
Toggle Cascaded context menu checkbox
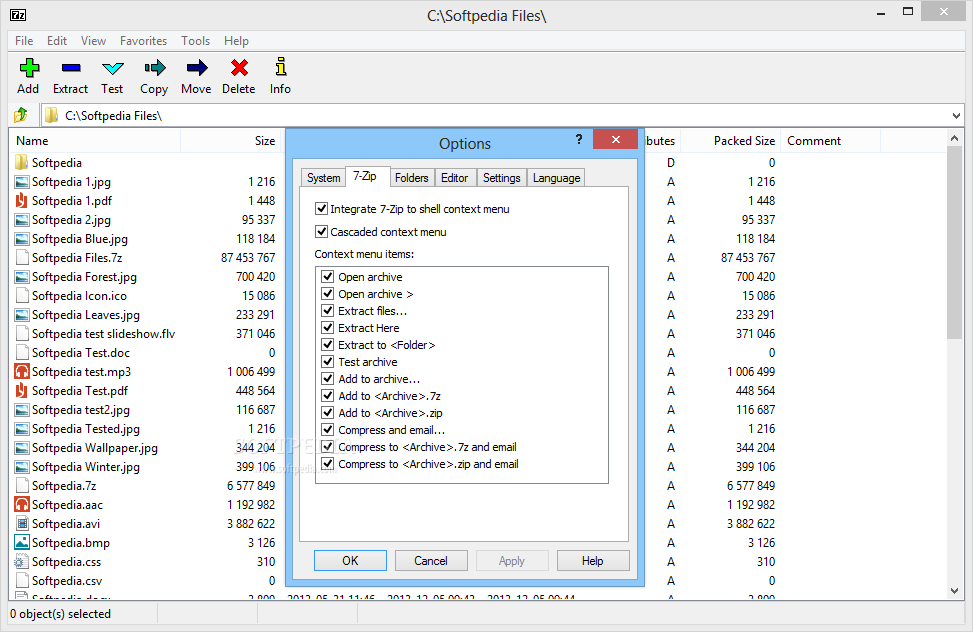[x=321, y=232]
